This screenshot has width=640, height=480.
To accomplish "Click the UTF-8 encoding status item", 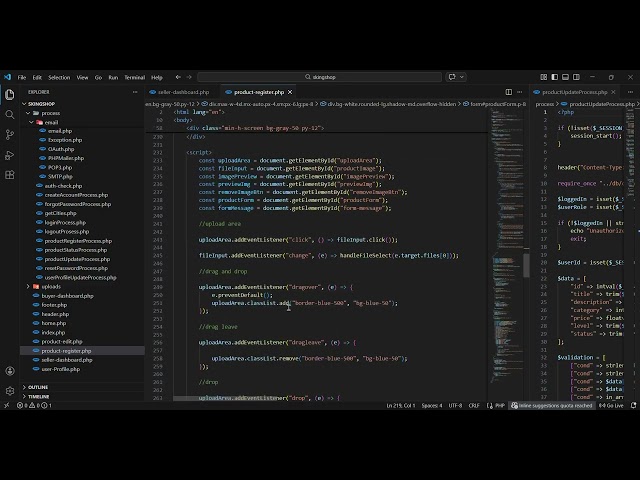I will click(455, 405).
